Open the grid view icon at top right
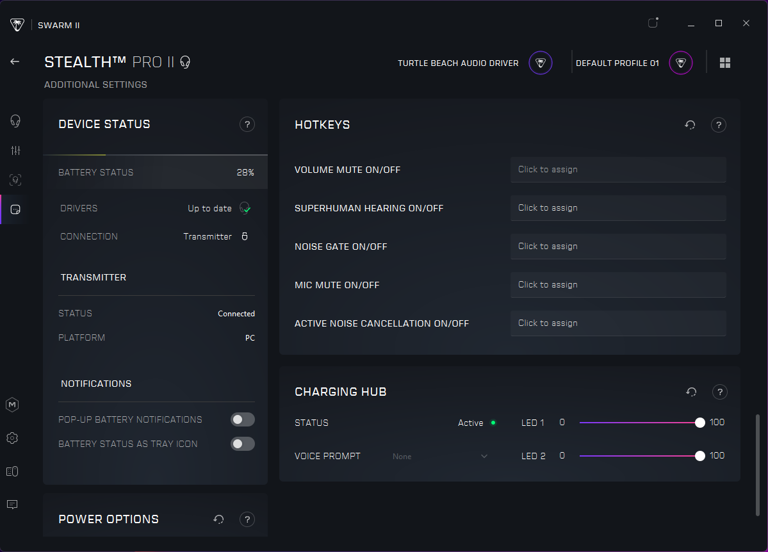 point(725,63)
